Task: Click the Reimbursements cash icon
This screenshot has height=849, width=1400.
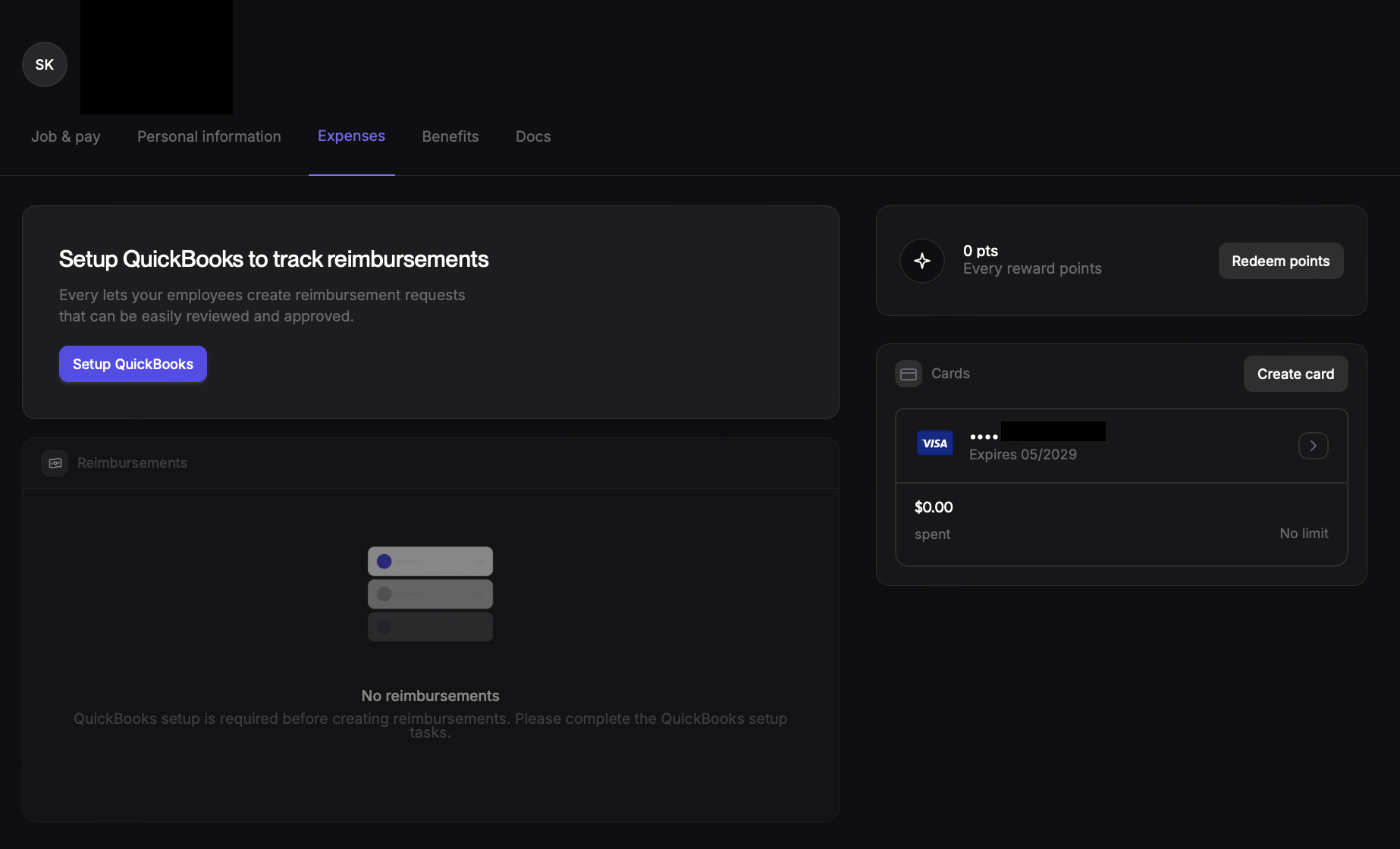Action: (55, 463)
